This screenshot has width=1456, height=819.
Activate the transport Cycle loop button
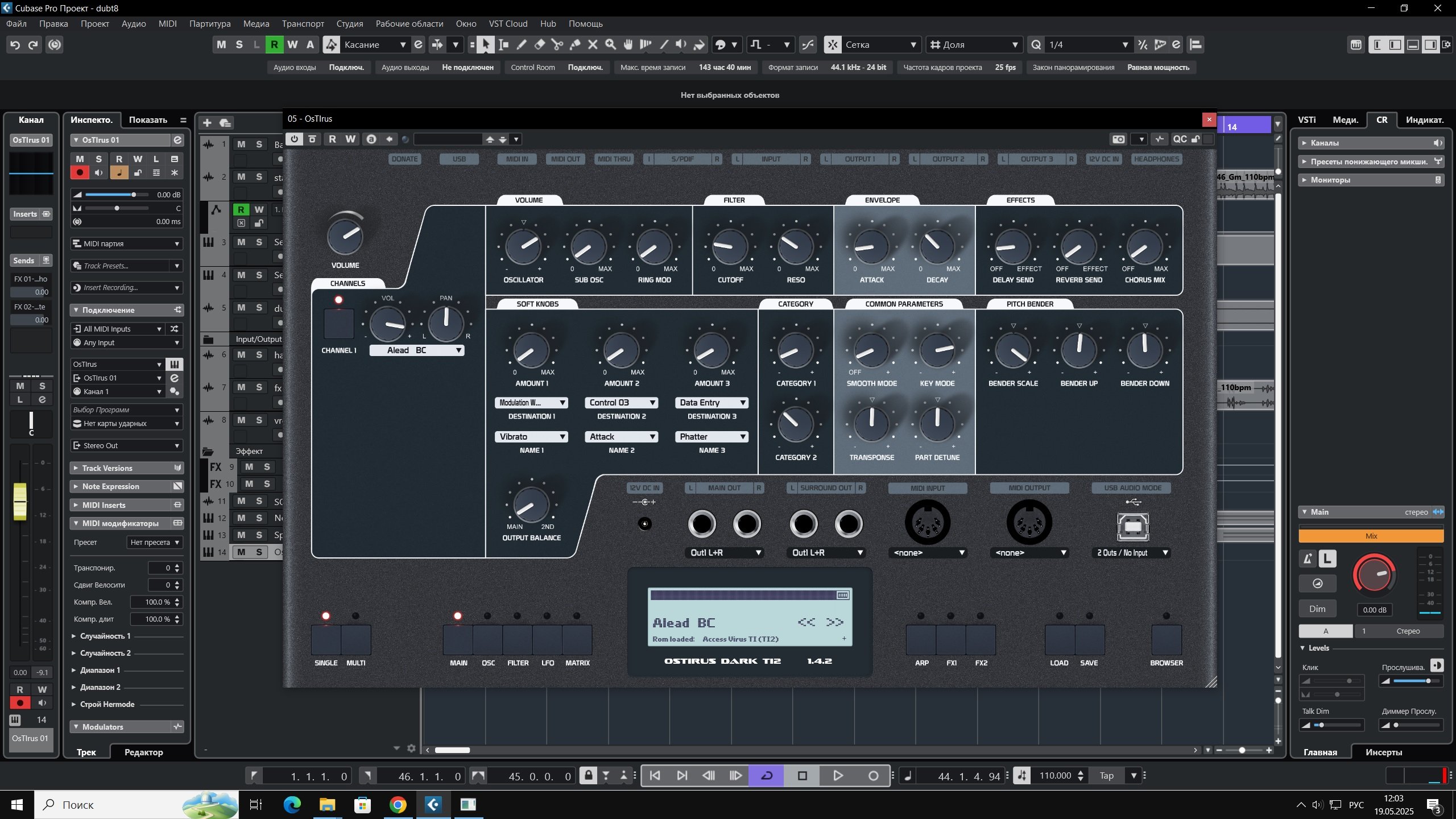tap(766, 776)
